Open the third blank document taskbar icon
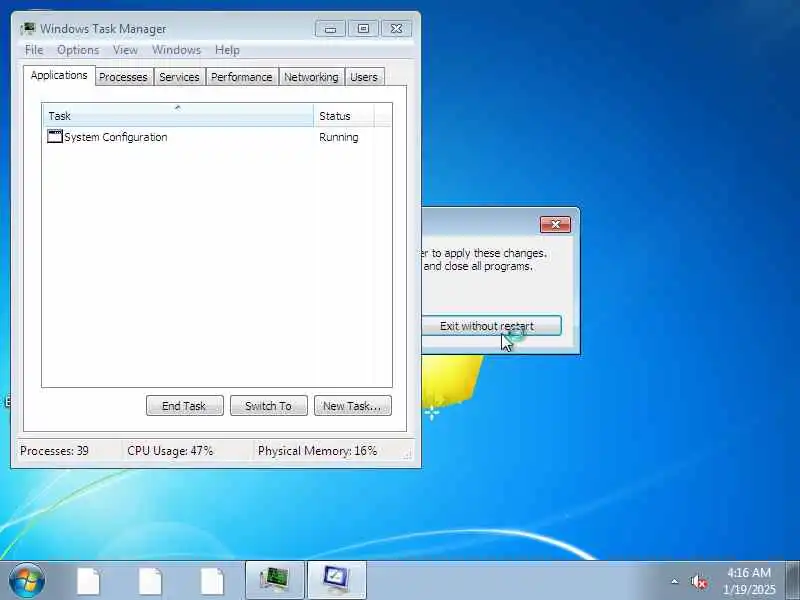This screenshot has height=600, width=800. pos(212,582)
